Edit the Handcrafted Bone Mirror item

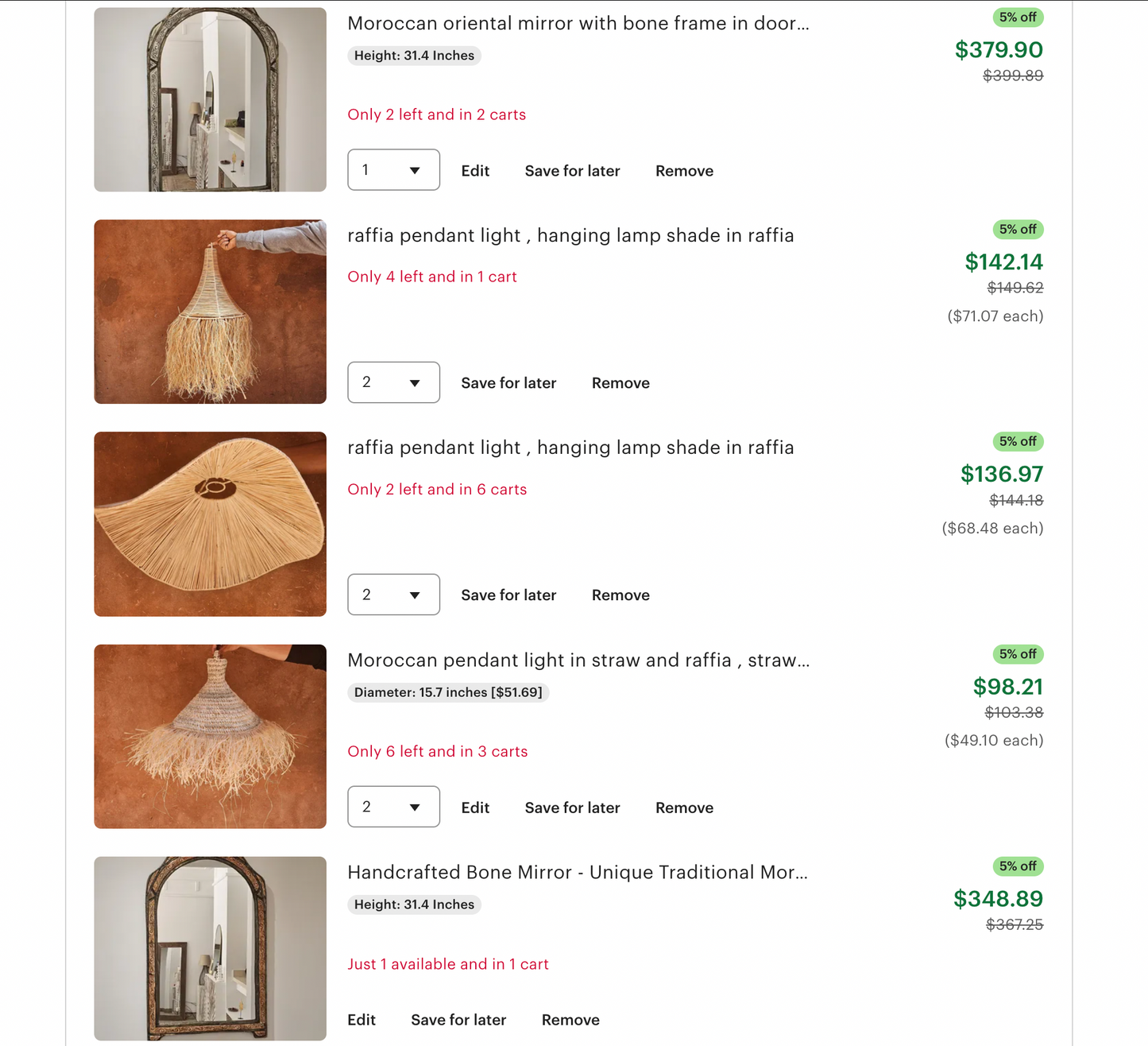[x=361, y=1020]
